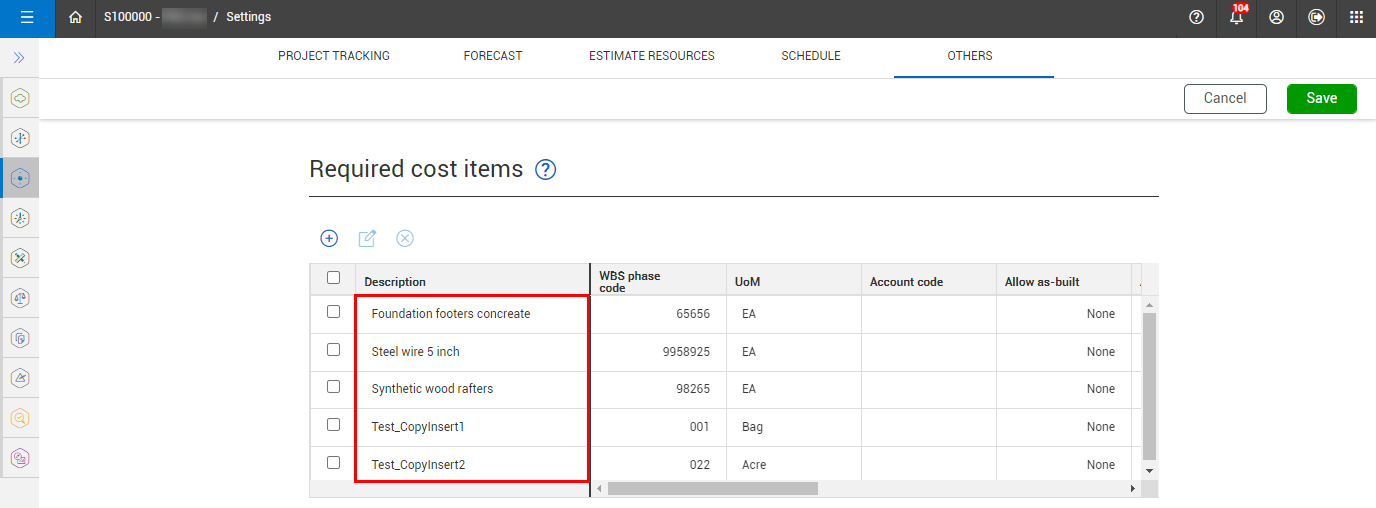
Task: Switch to the Estimate Resources tab
Action: pyautogui.click(x=652, y=56)
